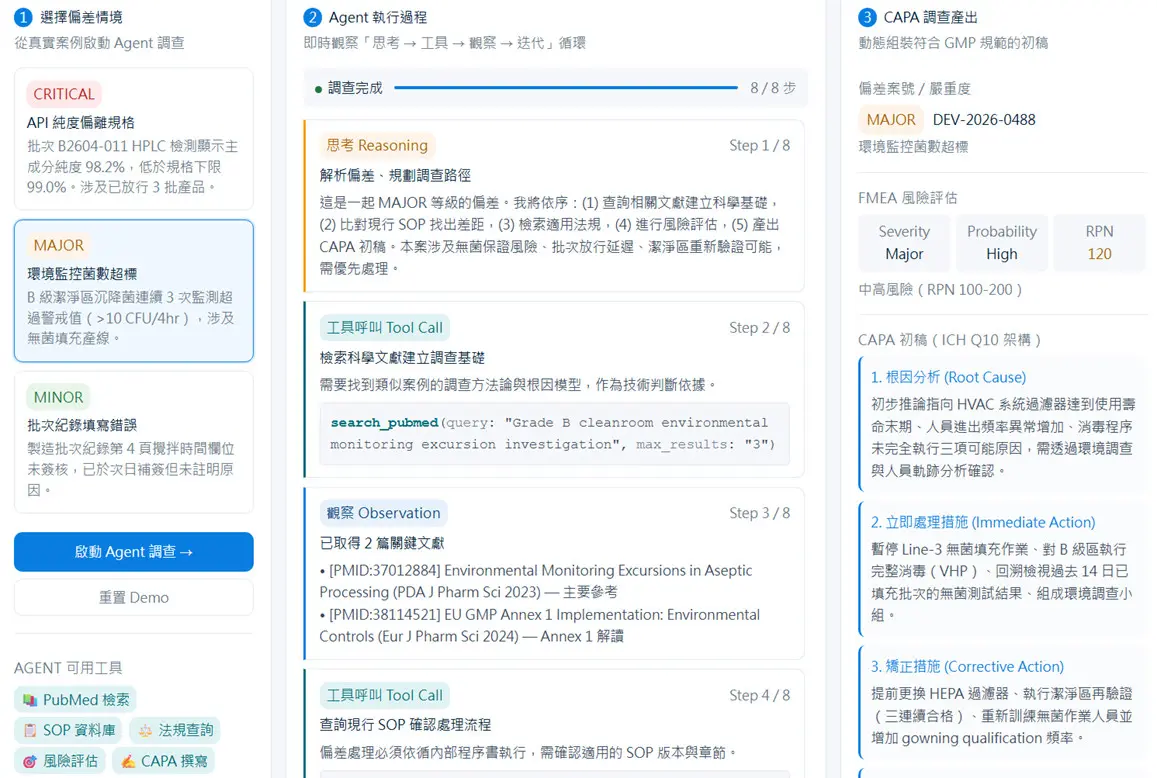Click the 法規查詢 scales icon
Image resolution: width=1157 pixels, height=778 pixels.
tap(145, 730)
